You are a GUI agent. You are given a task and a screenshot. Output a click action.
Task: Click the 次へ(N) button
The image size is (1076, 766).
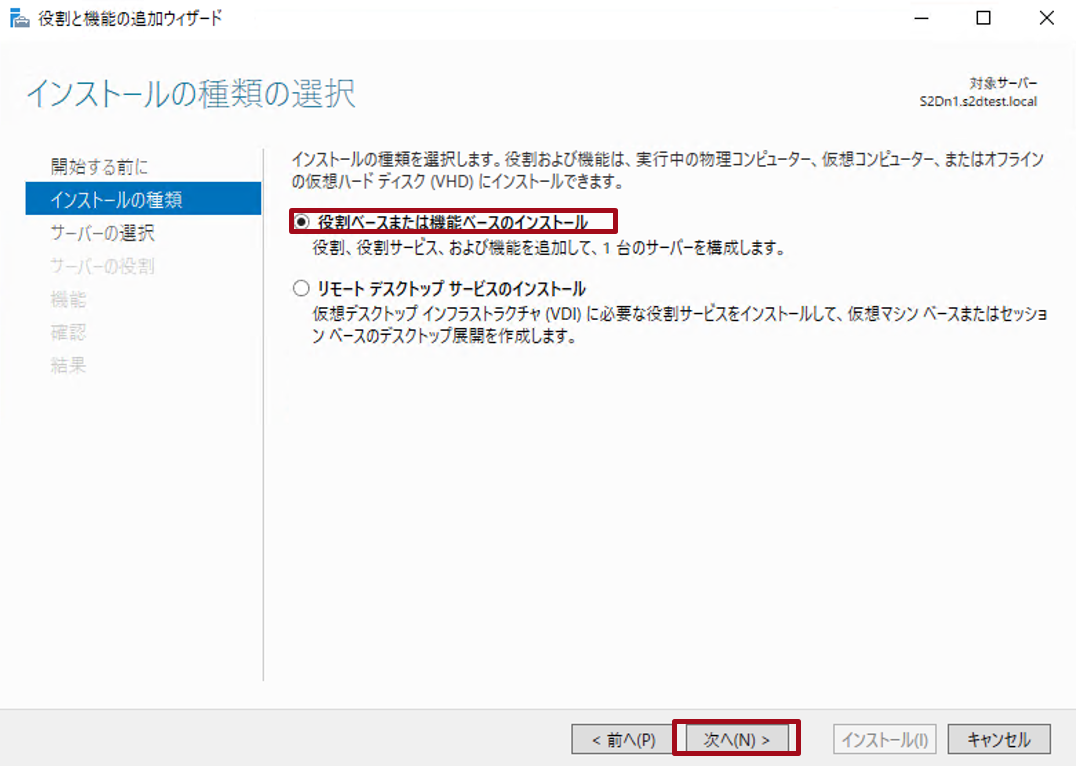[736, 739]
